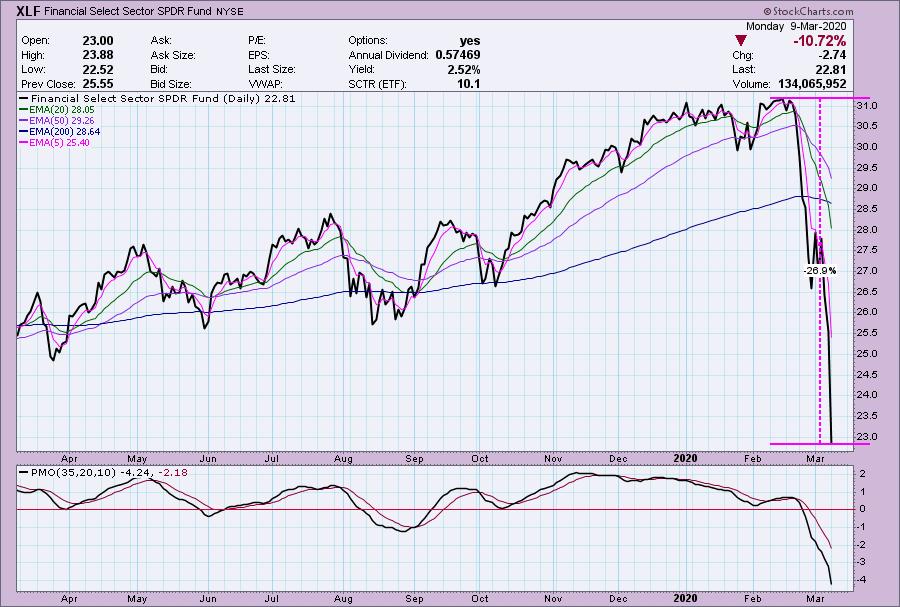Click the Low value 22.52

click(x=98, y=69)
